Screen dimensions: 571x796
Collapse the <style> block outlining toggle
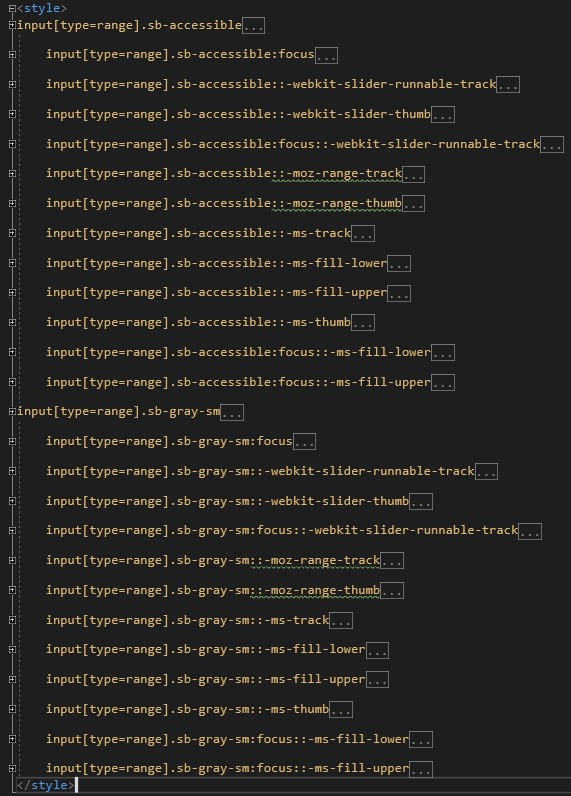click(x=12, y=9)
